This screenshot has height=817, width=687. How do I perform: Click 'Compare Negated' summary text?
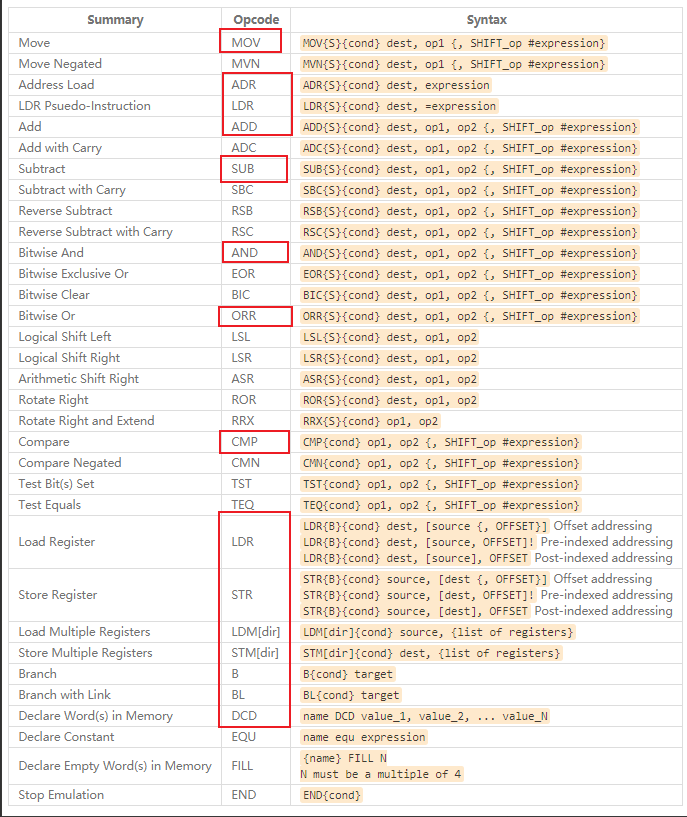click(70, 463)
